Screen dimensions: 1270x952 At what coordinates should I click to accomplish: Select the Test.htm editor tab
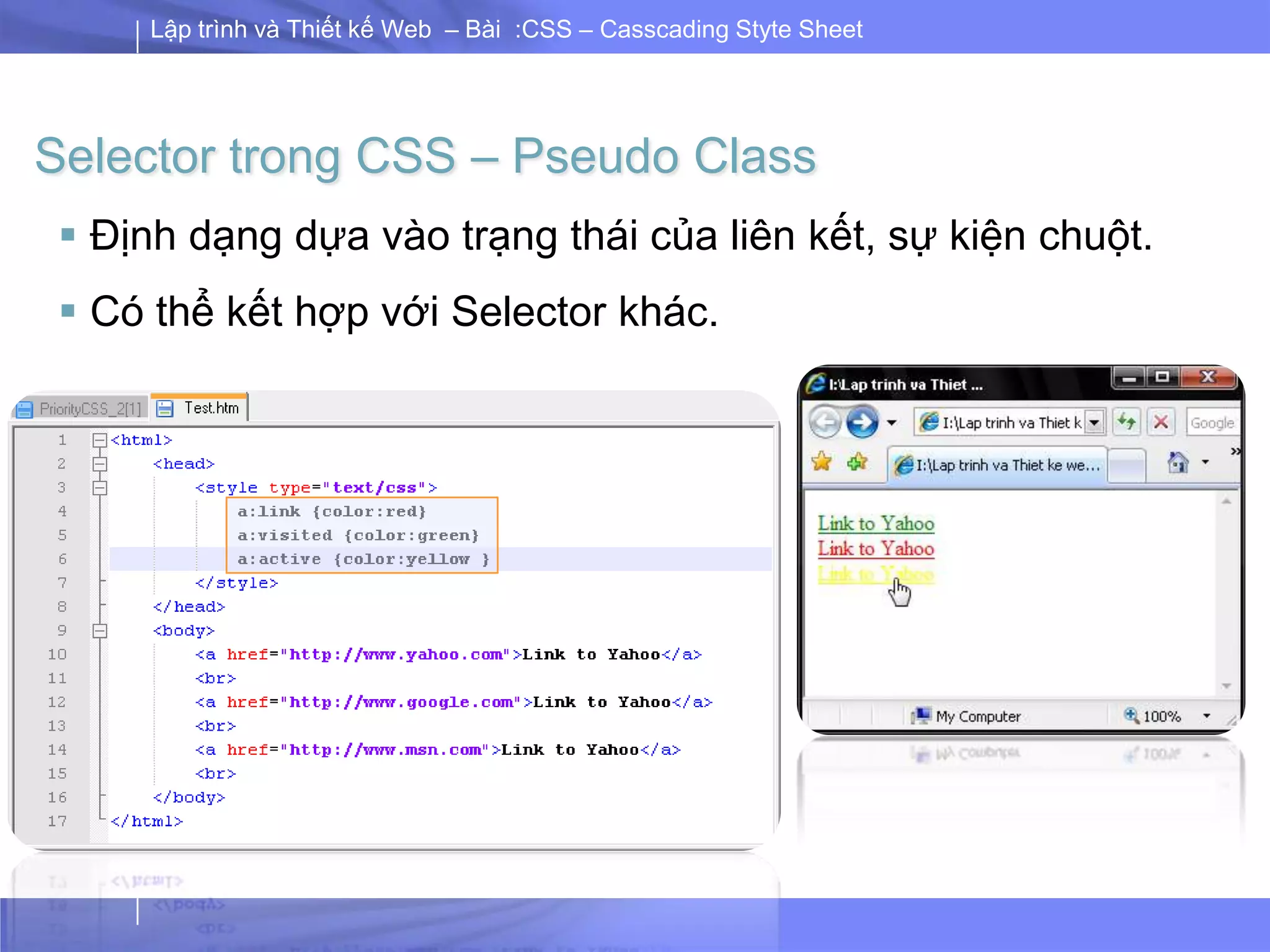200,408
